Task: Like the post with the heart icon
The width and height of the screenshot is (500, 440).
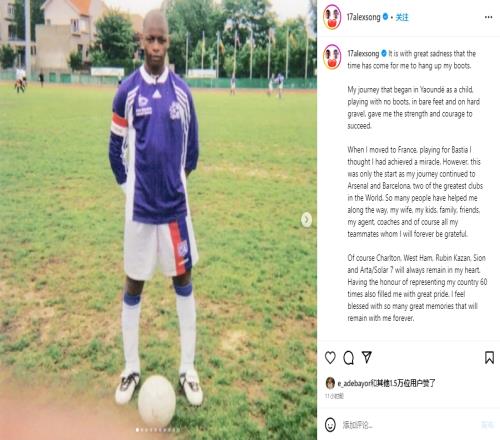Action: pos(330,358)
